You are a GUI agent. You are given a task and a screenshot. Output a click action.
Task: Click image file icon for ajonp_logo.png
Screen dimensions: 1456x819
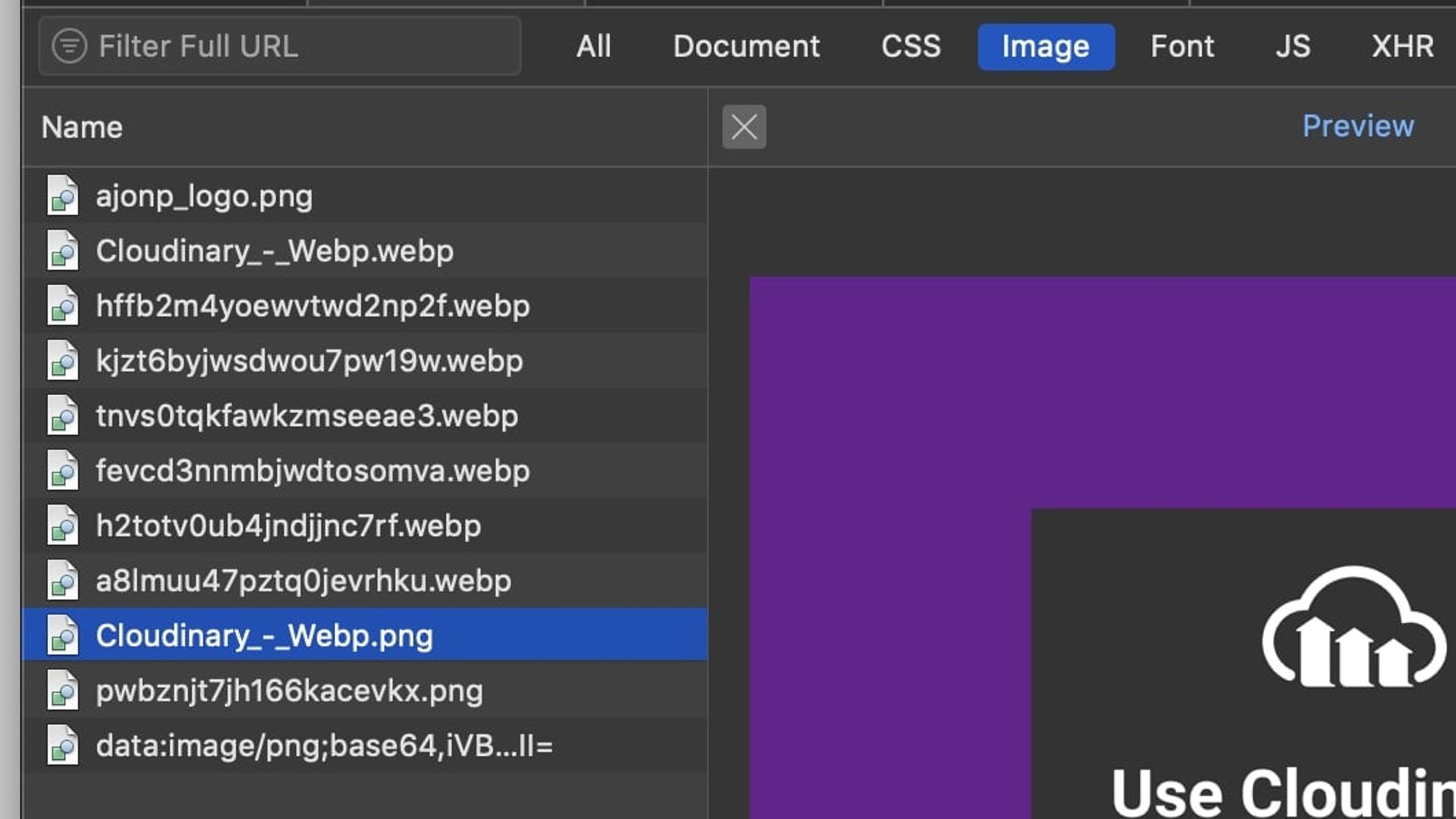pyautogui.click(x=62, y=196)
